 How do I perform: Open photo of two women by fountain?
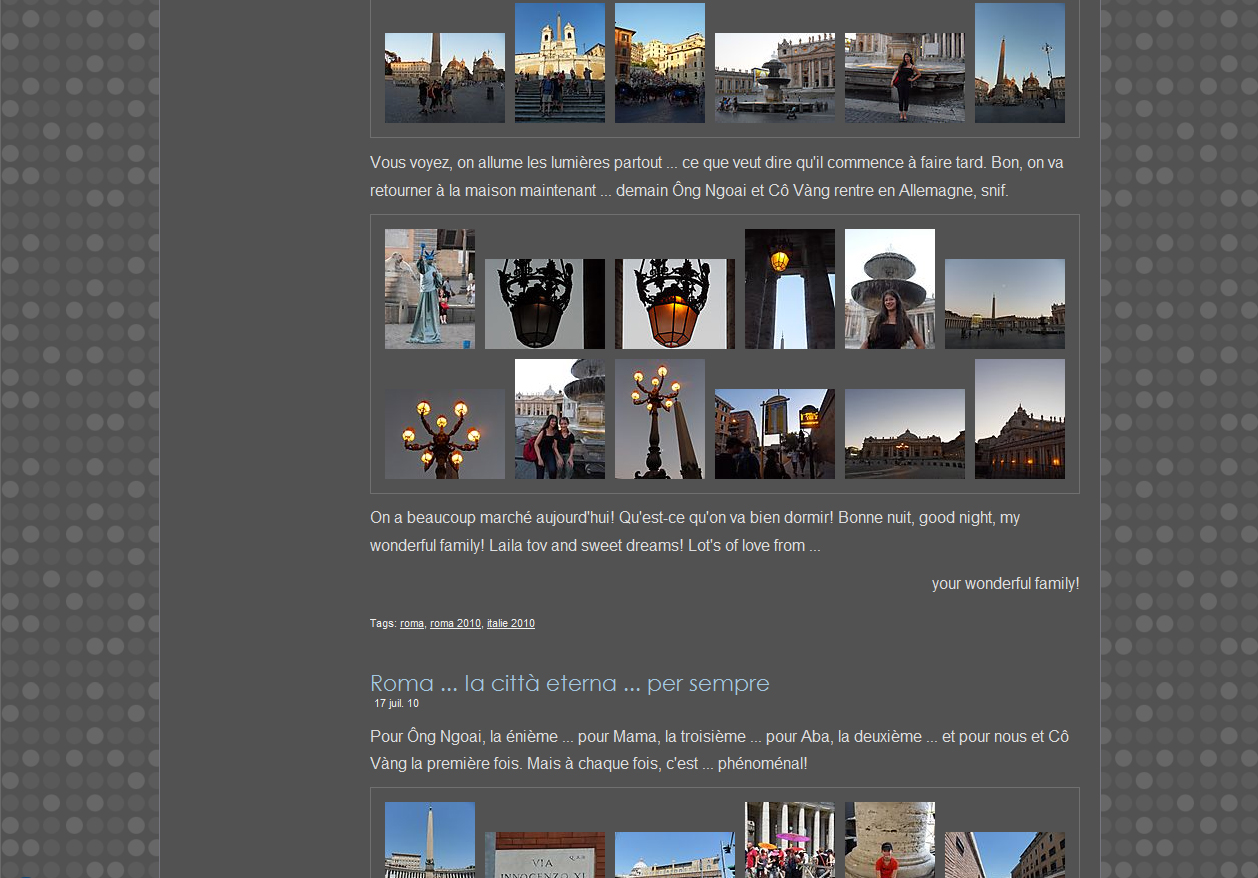tap(559, 419)
